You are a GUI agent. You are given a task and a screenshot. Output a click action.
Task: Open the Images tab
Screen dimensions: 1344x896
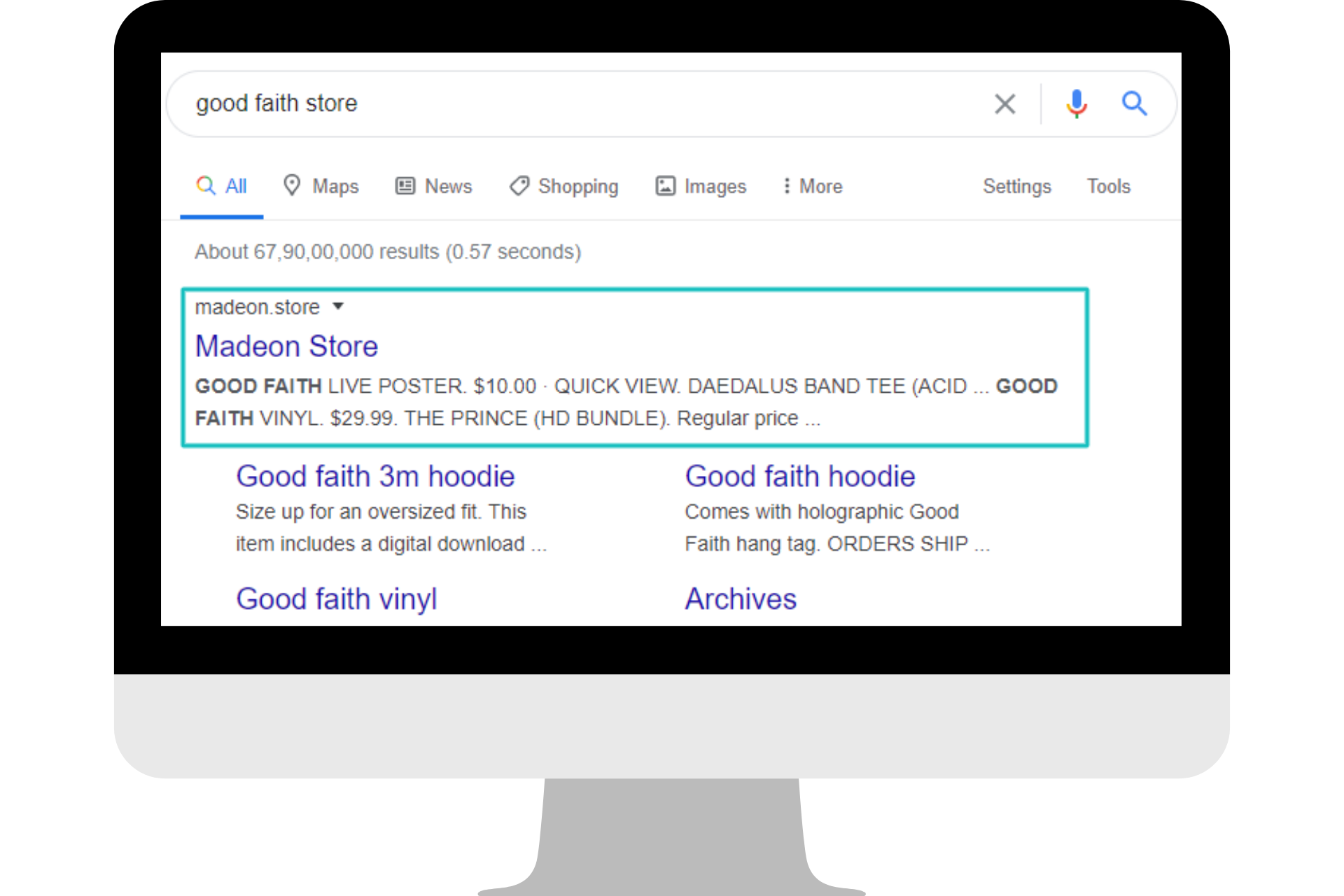pos(701,186)
